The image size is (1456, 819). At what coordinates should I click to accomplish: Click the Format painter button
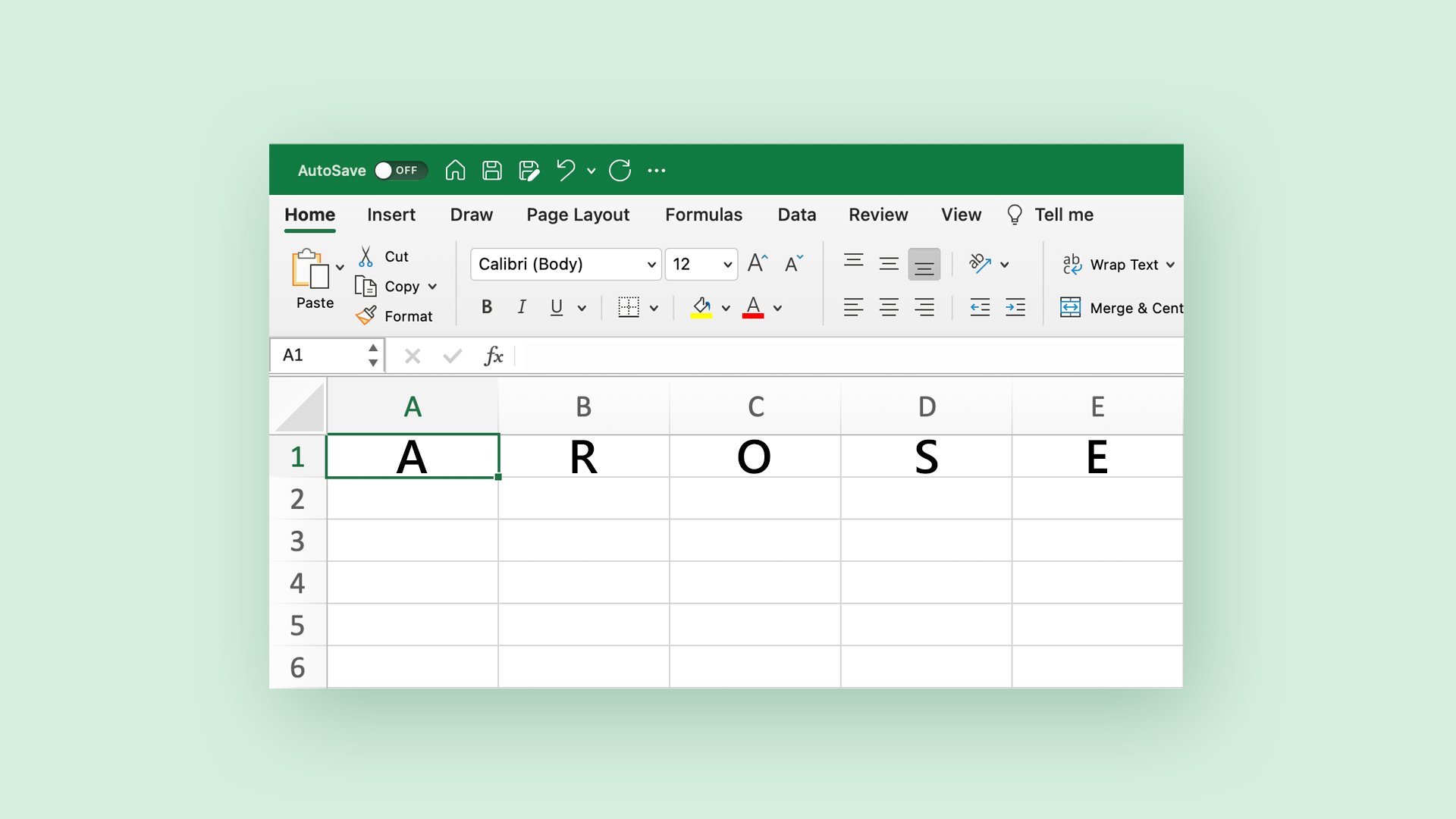(x=394, y=315)
